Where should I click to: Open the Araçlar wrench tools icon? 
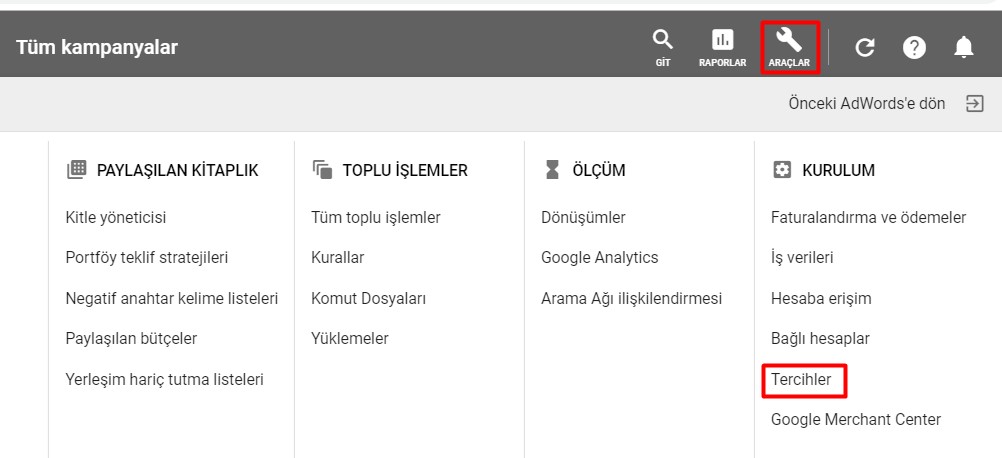789,45
